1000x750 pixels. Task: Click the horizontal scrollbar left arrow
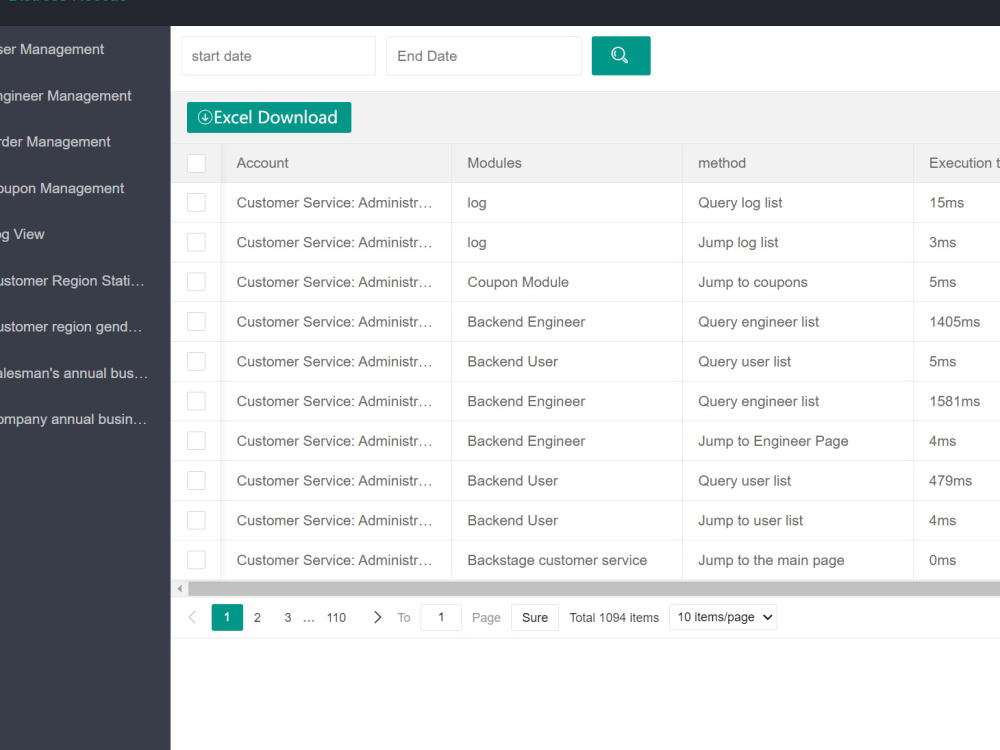180,589
